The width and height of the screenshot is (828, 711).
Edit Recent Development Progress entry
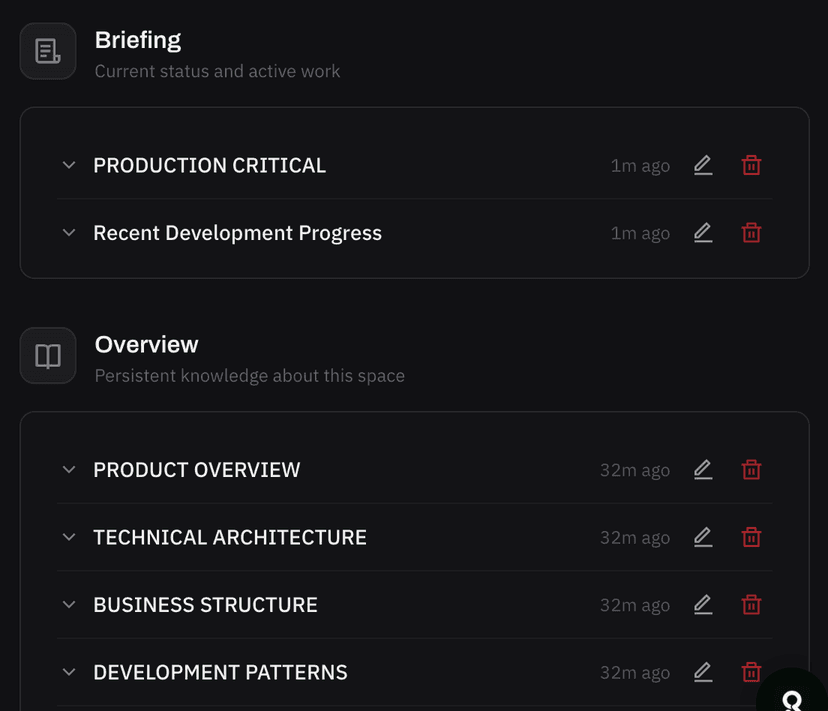(x=703, y=233)
